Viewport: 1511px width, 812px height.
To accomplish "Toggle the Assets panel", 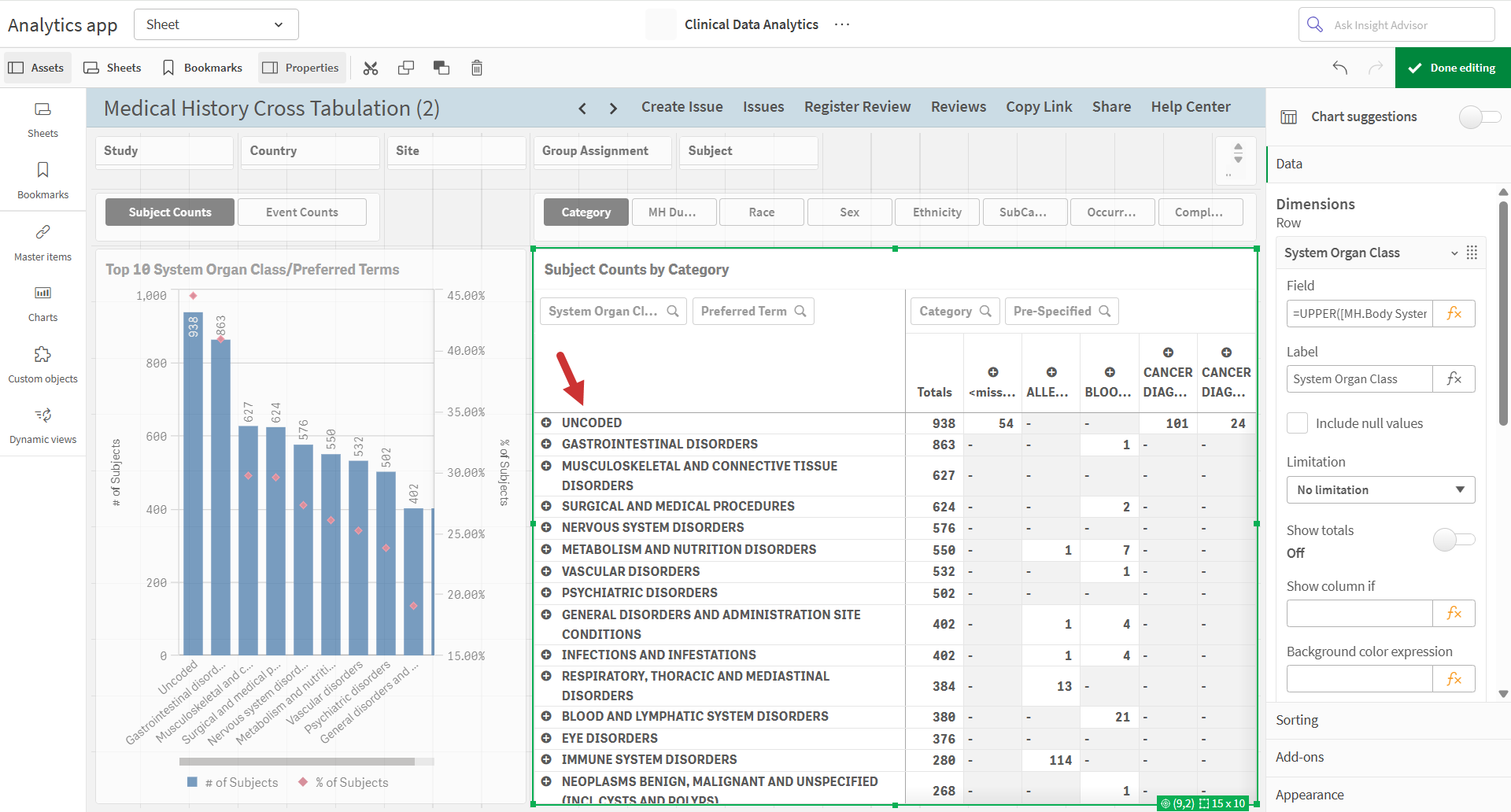I will 37,68.
